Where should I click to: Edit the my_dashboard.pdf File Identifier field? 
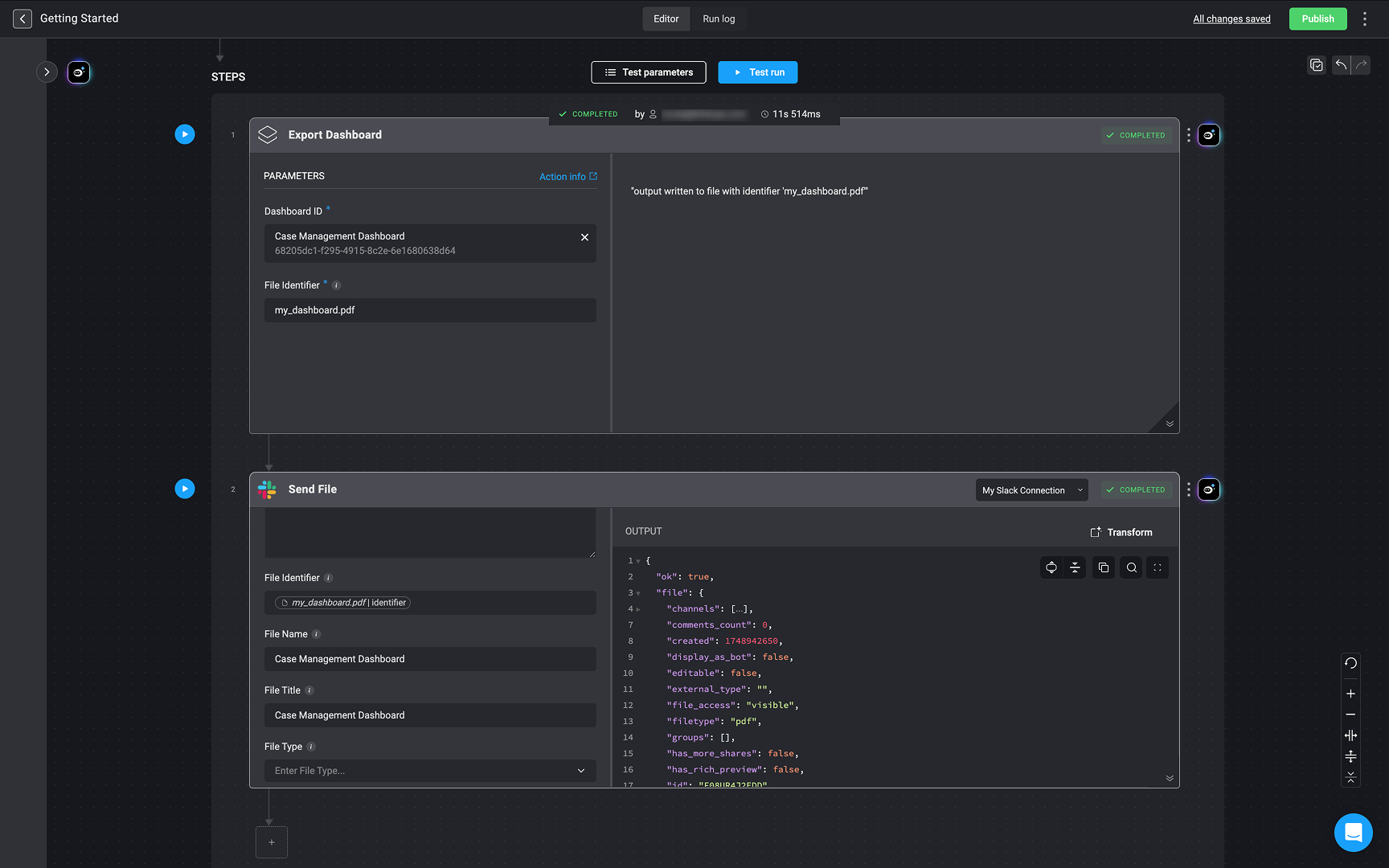pos(430,310)
